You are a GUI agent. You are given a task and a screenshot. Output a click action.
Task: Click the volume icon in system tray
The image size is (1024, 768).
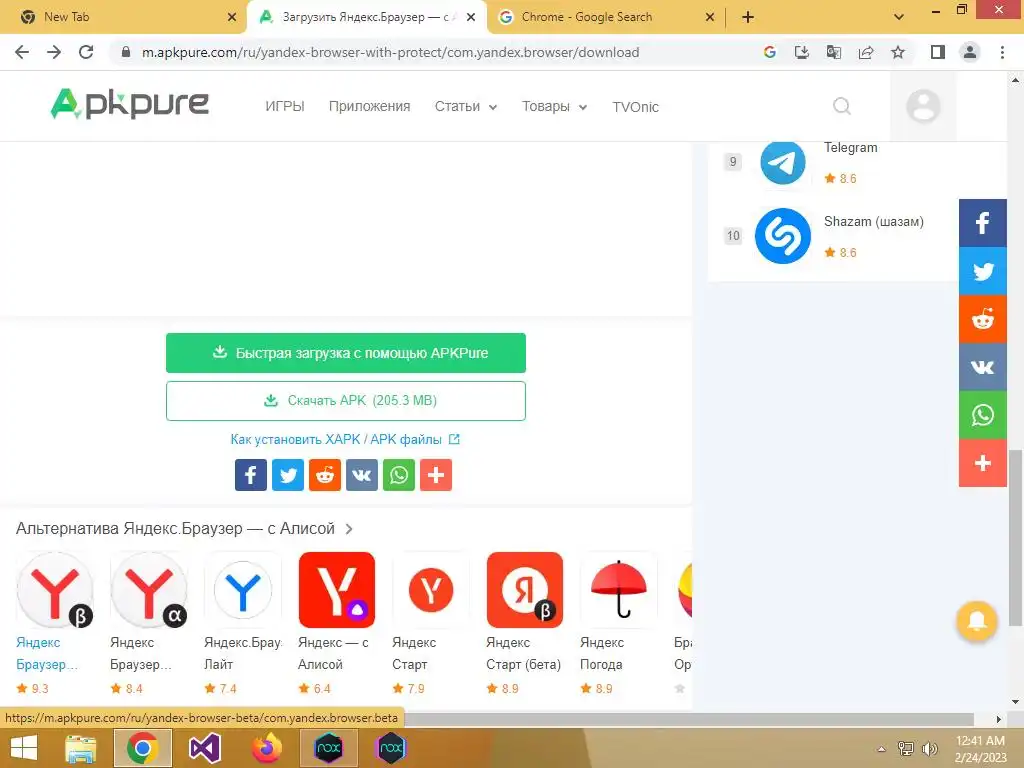coord(930,749)
